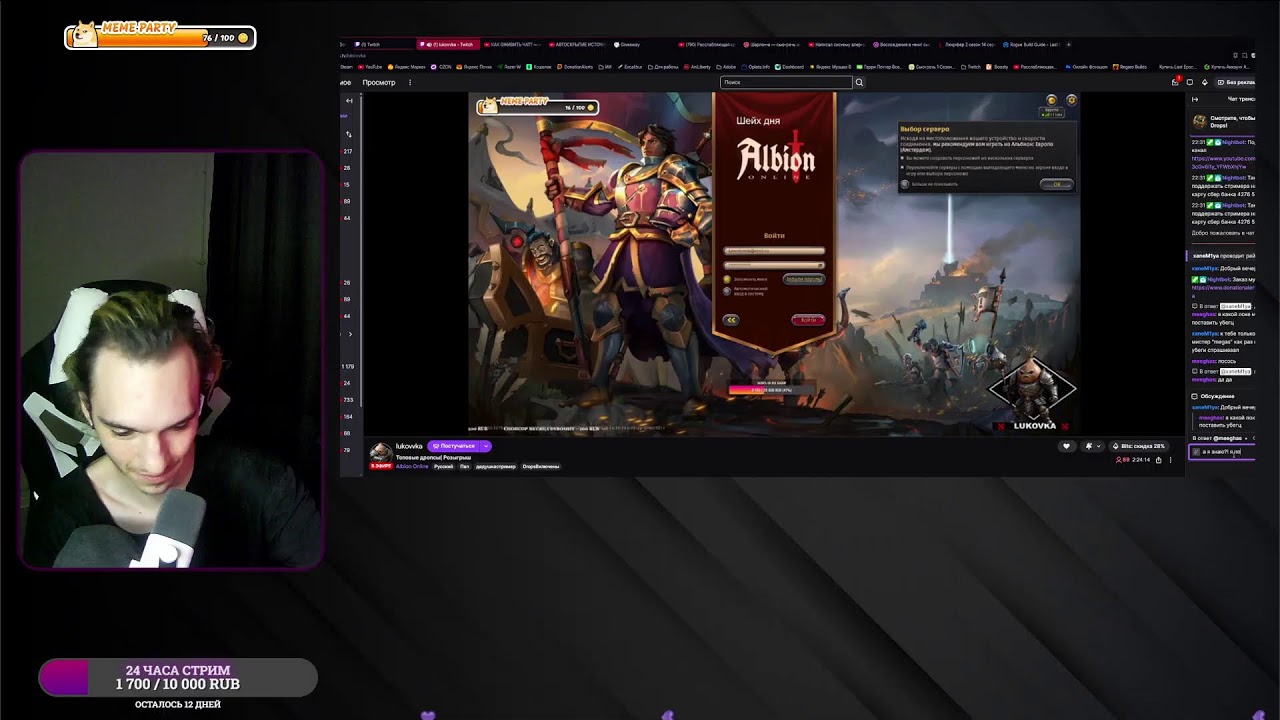Focus the chat message input
1280x720 pixels.
(1222, 452)
